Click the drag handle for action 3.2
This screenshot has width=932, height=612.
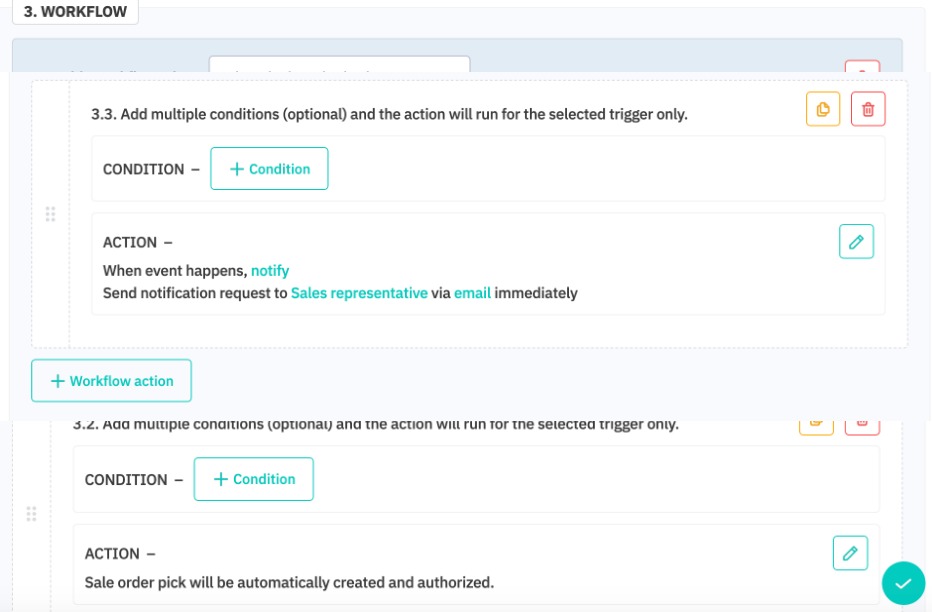pyautogui.click(x=31, y=514)
